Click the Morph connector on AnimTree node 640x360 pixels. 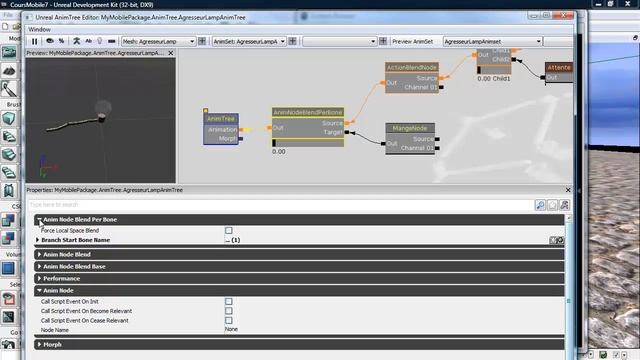(x=241, y=139)
